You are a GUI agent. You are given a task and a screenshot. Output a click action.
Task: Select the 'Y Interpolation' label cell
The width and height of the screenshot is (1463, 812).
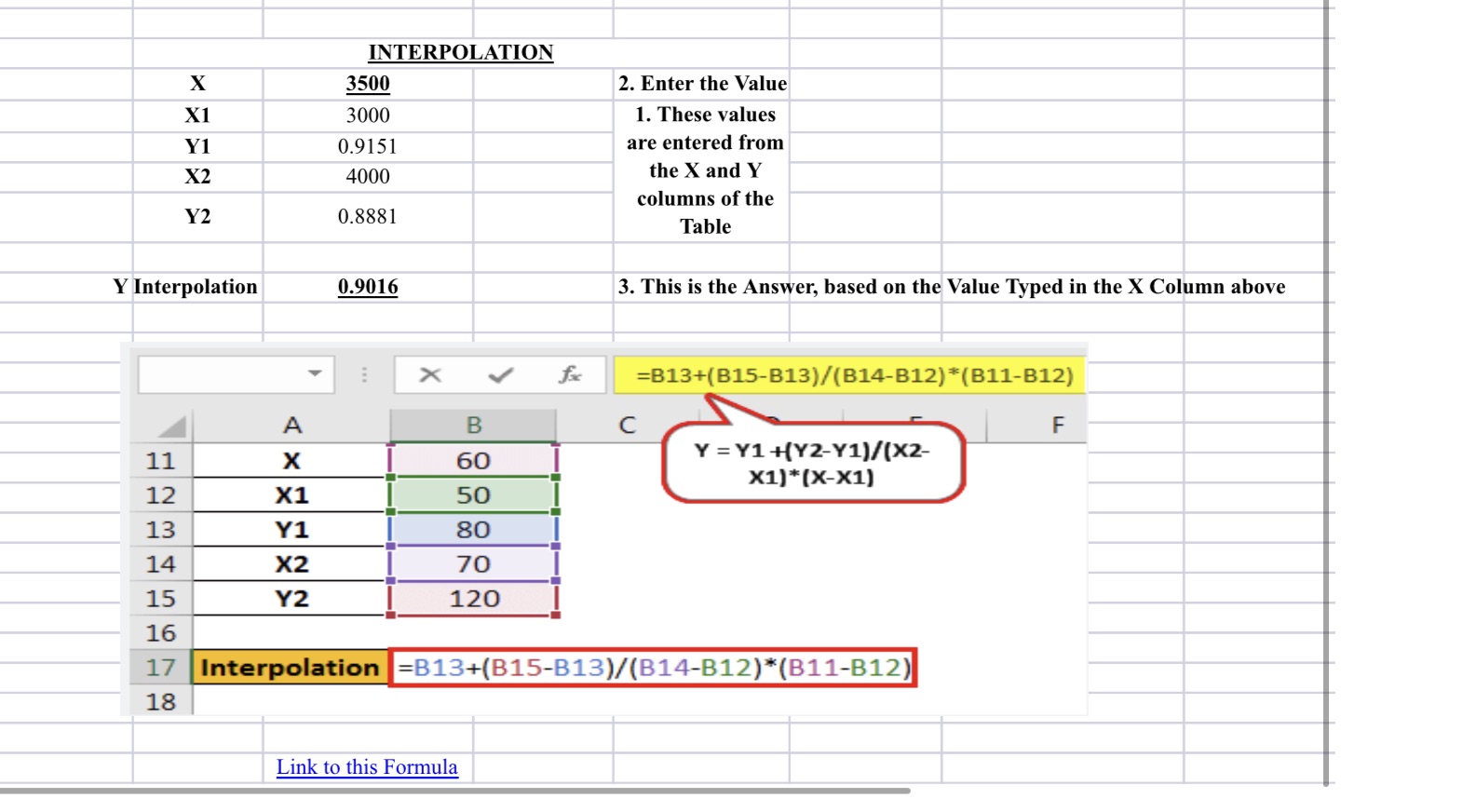coord(185,287)
